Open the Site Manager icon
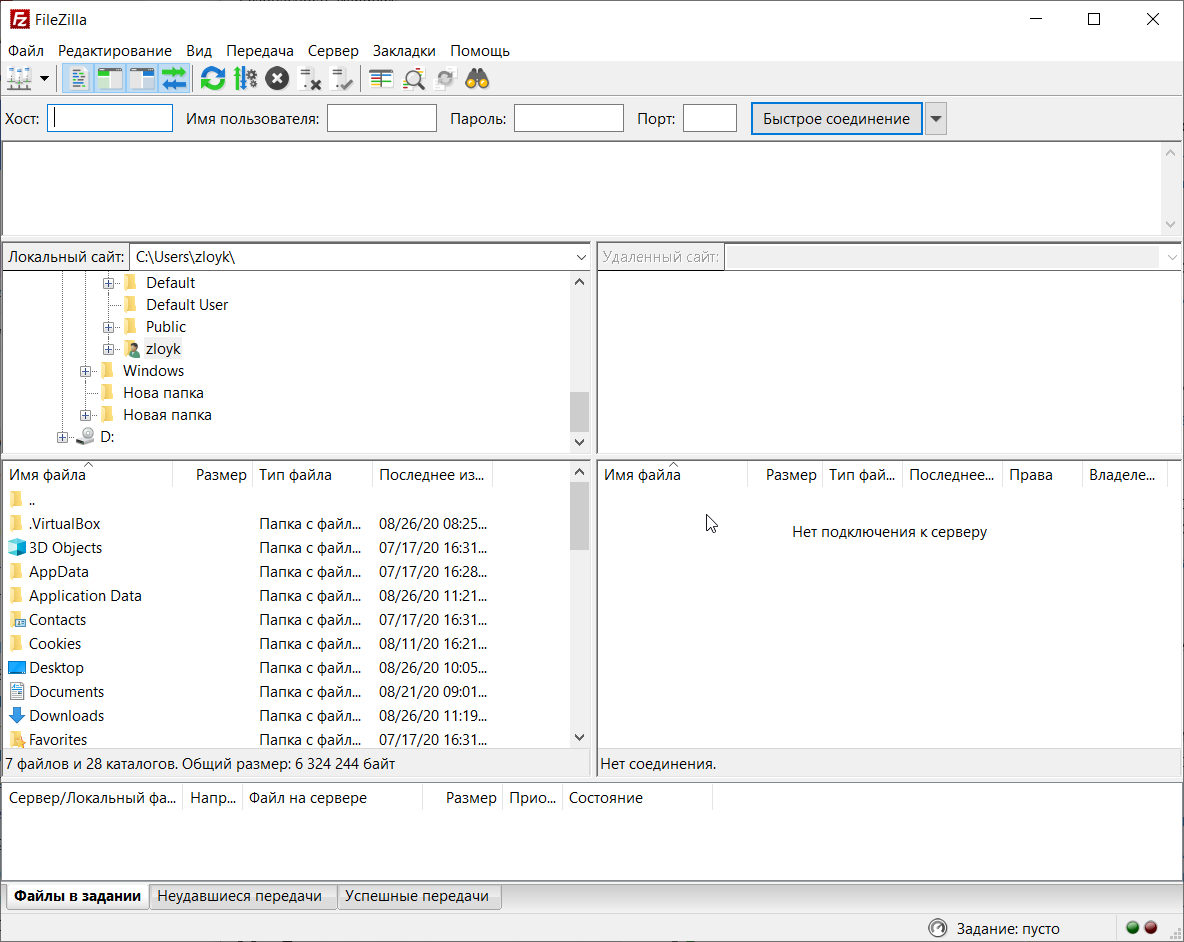The height and width of the screenshot is (942, 1184). (x=19, y=78)
